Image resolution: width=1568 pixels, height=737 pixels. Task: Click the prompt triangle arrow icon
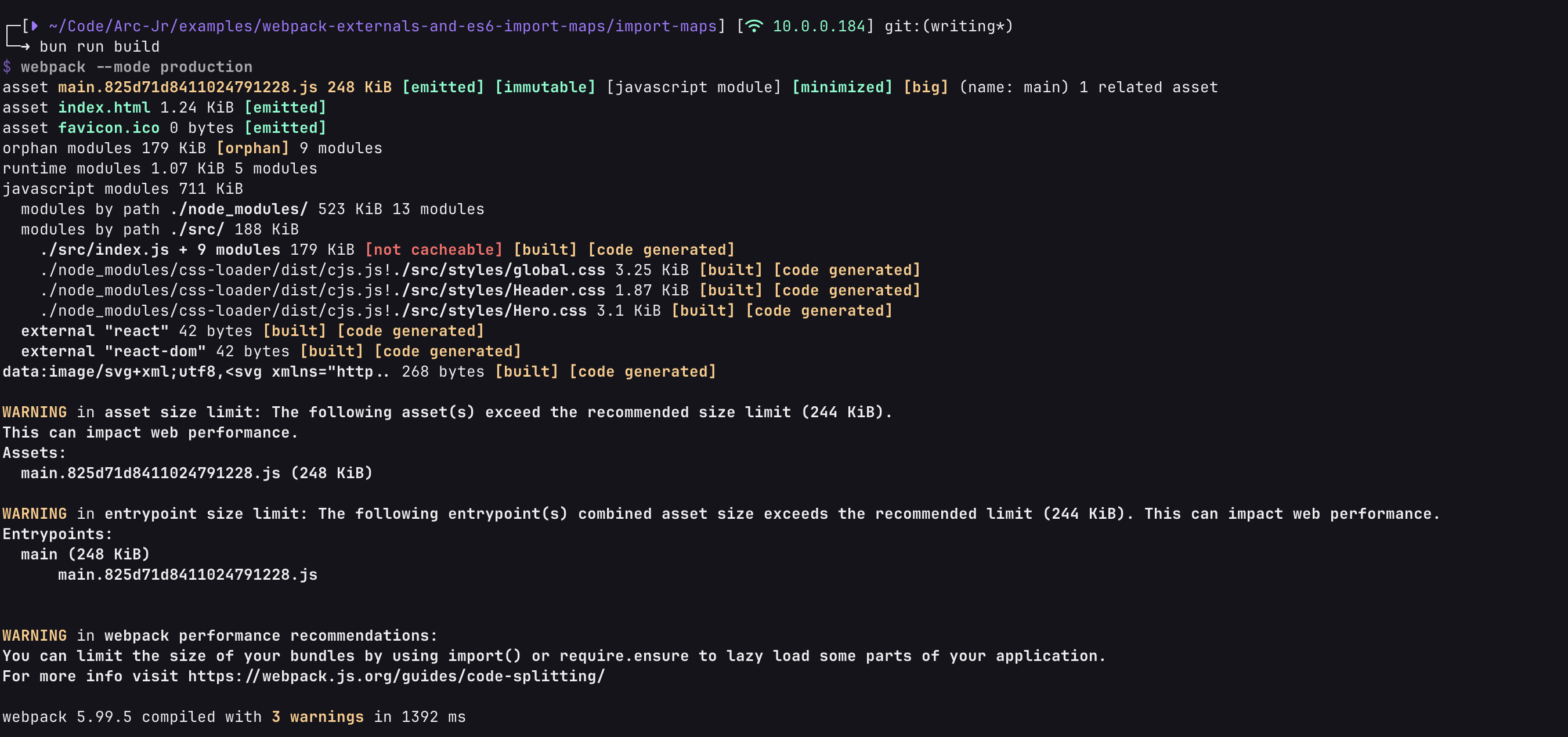[x=35, y=26]
